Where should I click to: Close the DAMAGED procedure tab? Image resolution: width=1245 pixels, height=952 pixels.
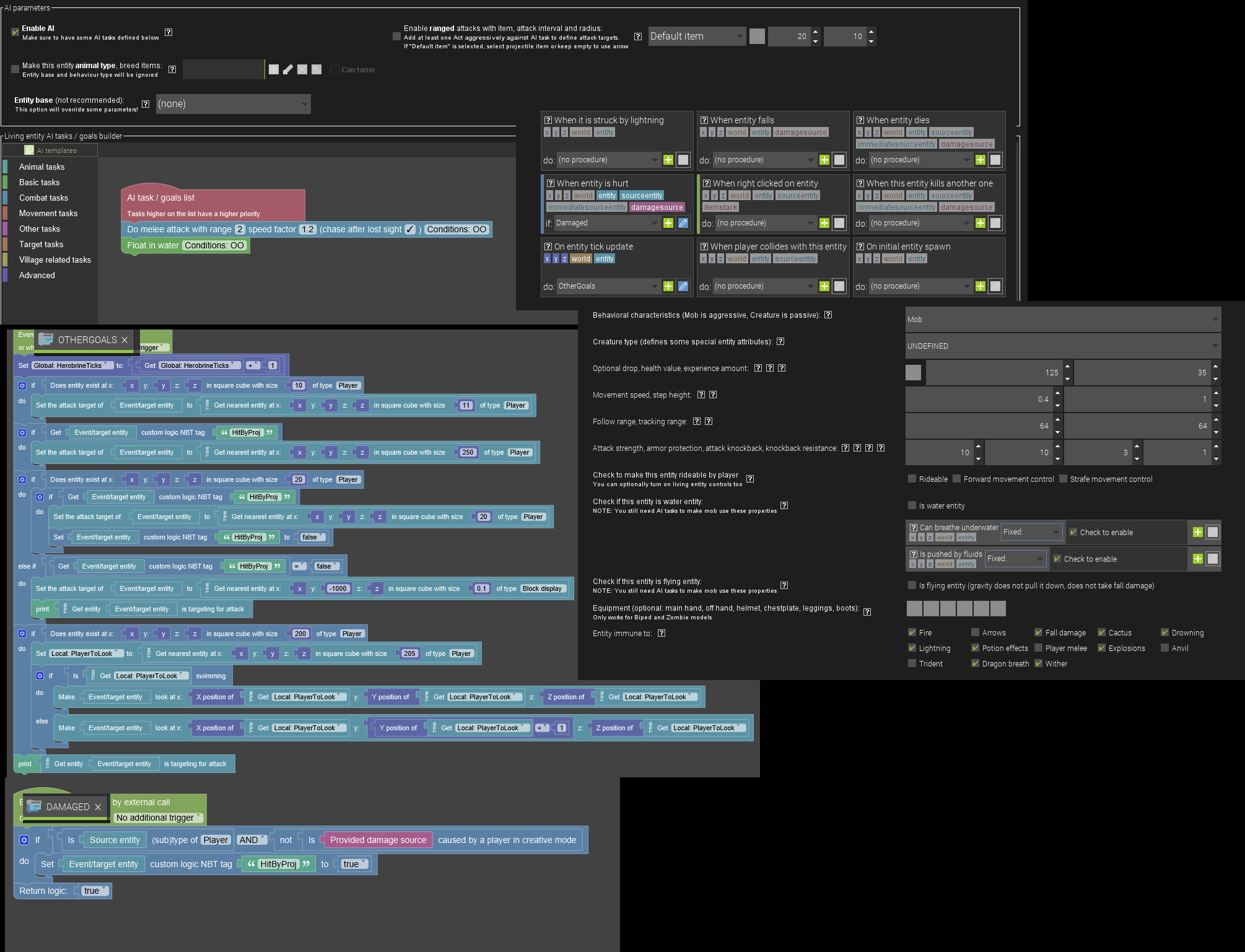[98, 807]
